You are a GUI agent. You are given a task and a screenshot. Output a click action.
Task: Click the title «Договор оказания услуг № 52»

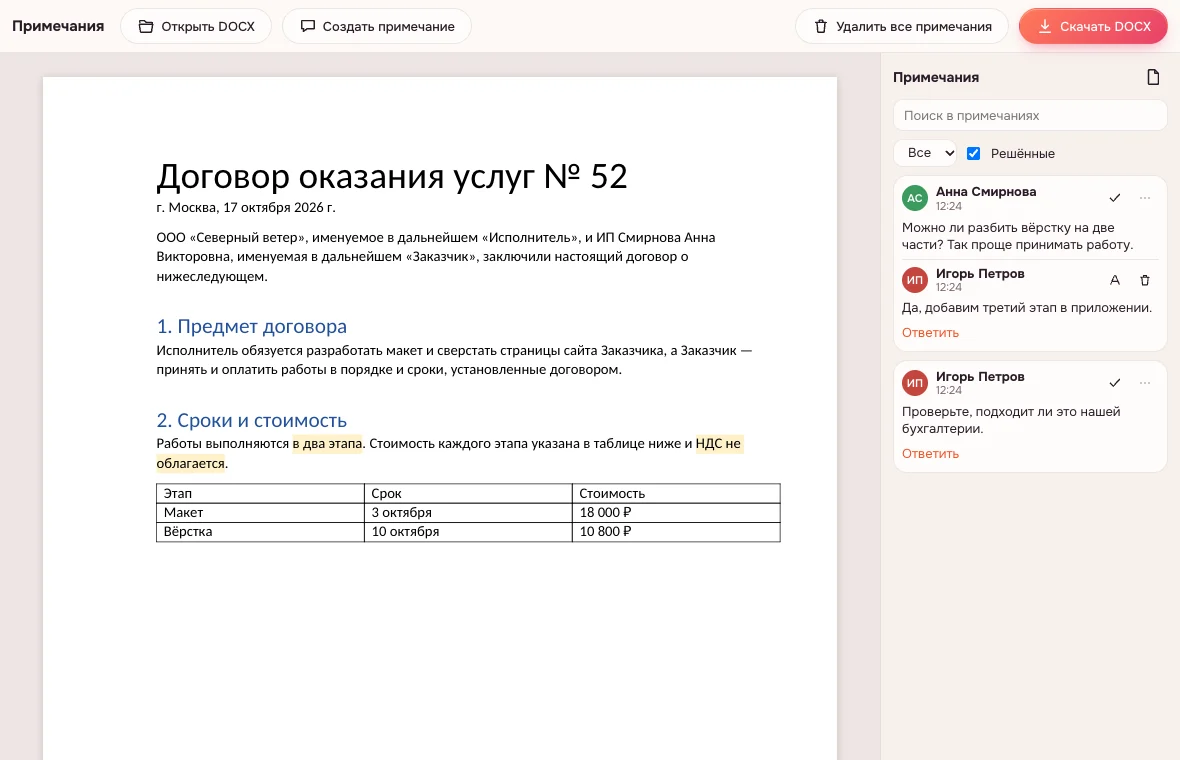tap(391, 177)
